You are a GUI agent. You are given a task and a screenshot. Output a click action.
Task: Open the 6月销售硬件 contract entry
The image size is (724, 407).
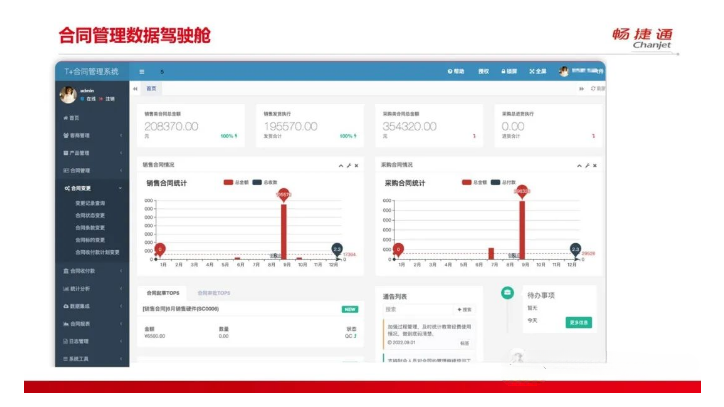[x=181, y=309]
